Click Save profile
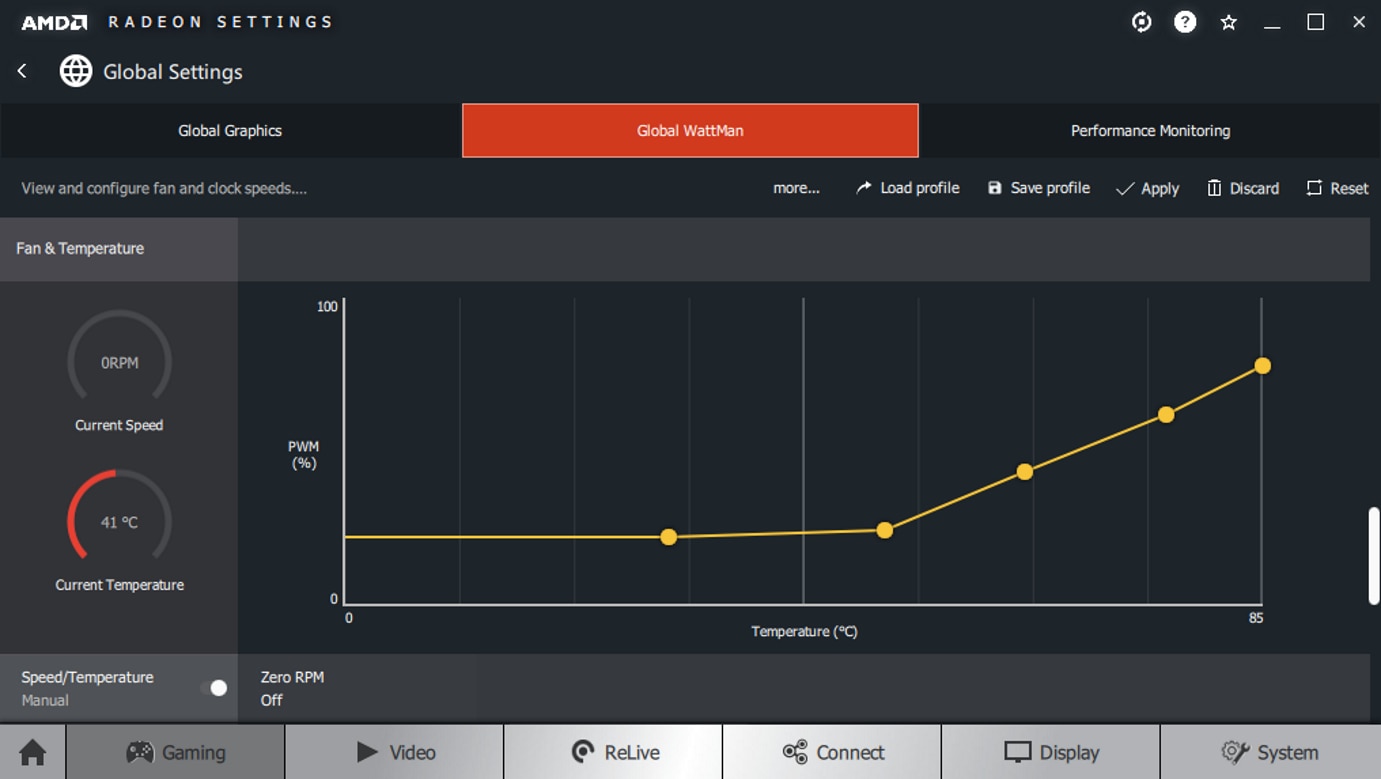This screenshot has height=779, width=1381. click(1038, 188)
